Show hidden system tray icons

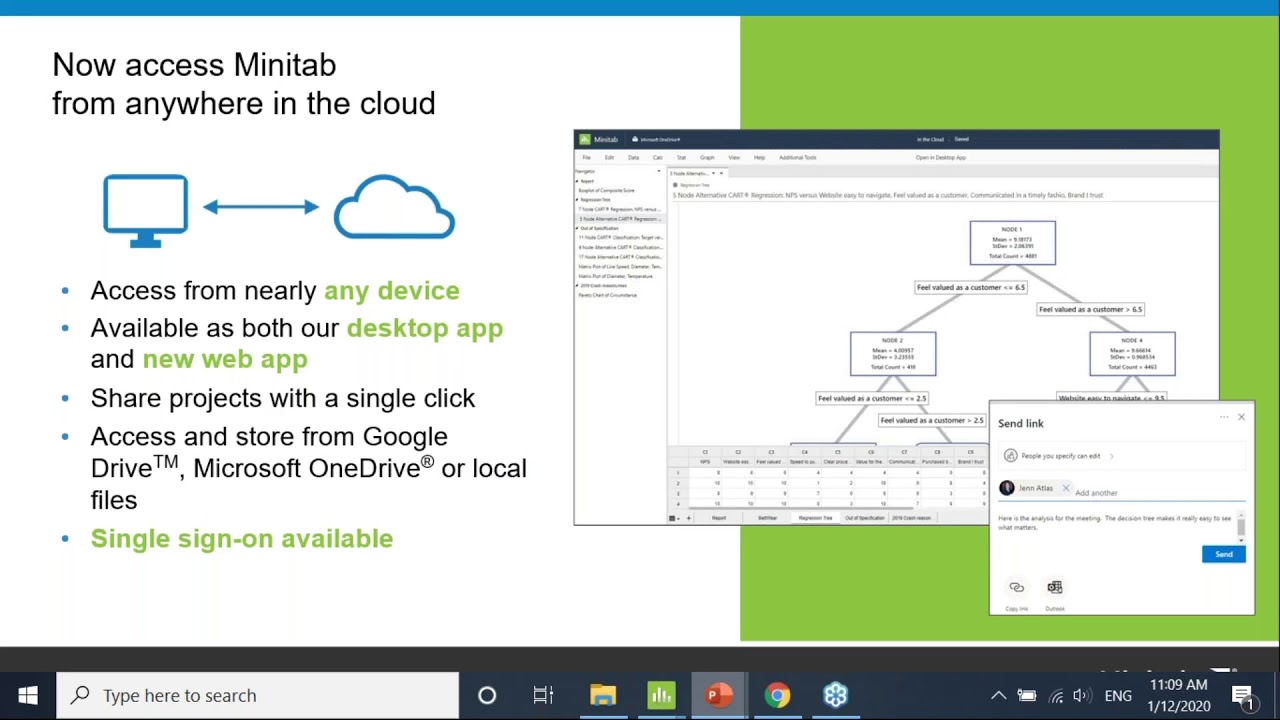click(x=998, y=696)
